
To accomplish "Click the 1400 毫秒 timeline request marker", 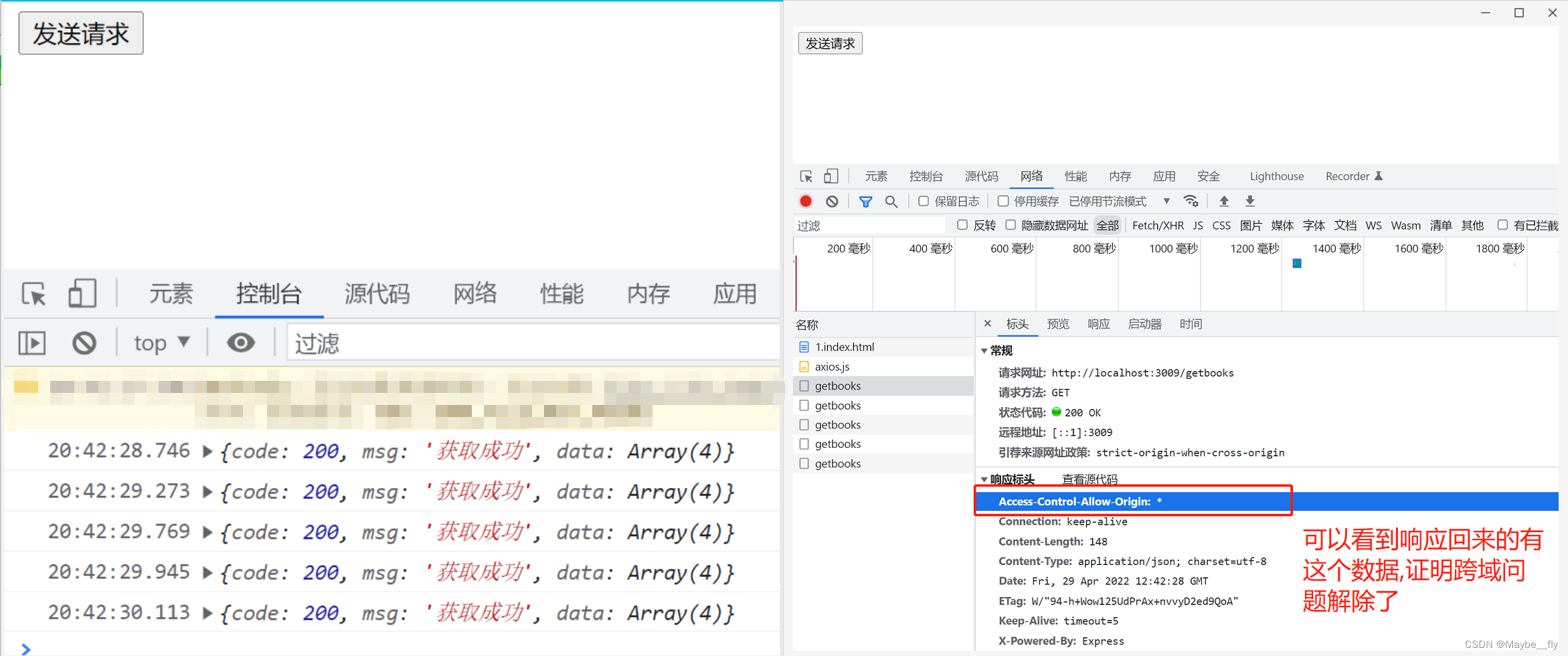I will click(x=1297, y=264).
